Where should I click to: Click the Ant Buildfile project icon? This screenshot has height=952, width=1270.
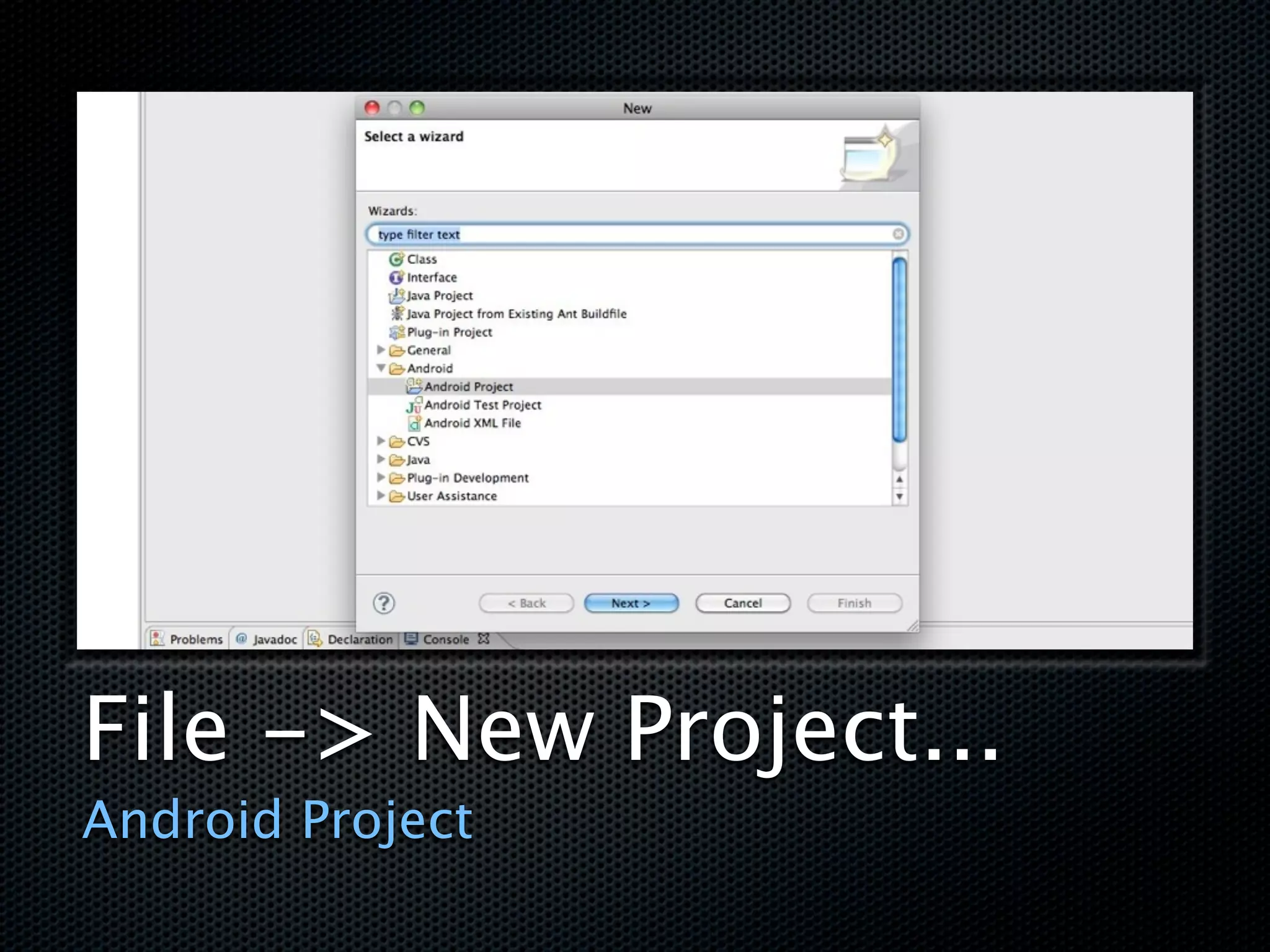[x=397, y=314]
